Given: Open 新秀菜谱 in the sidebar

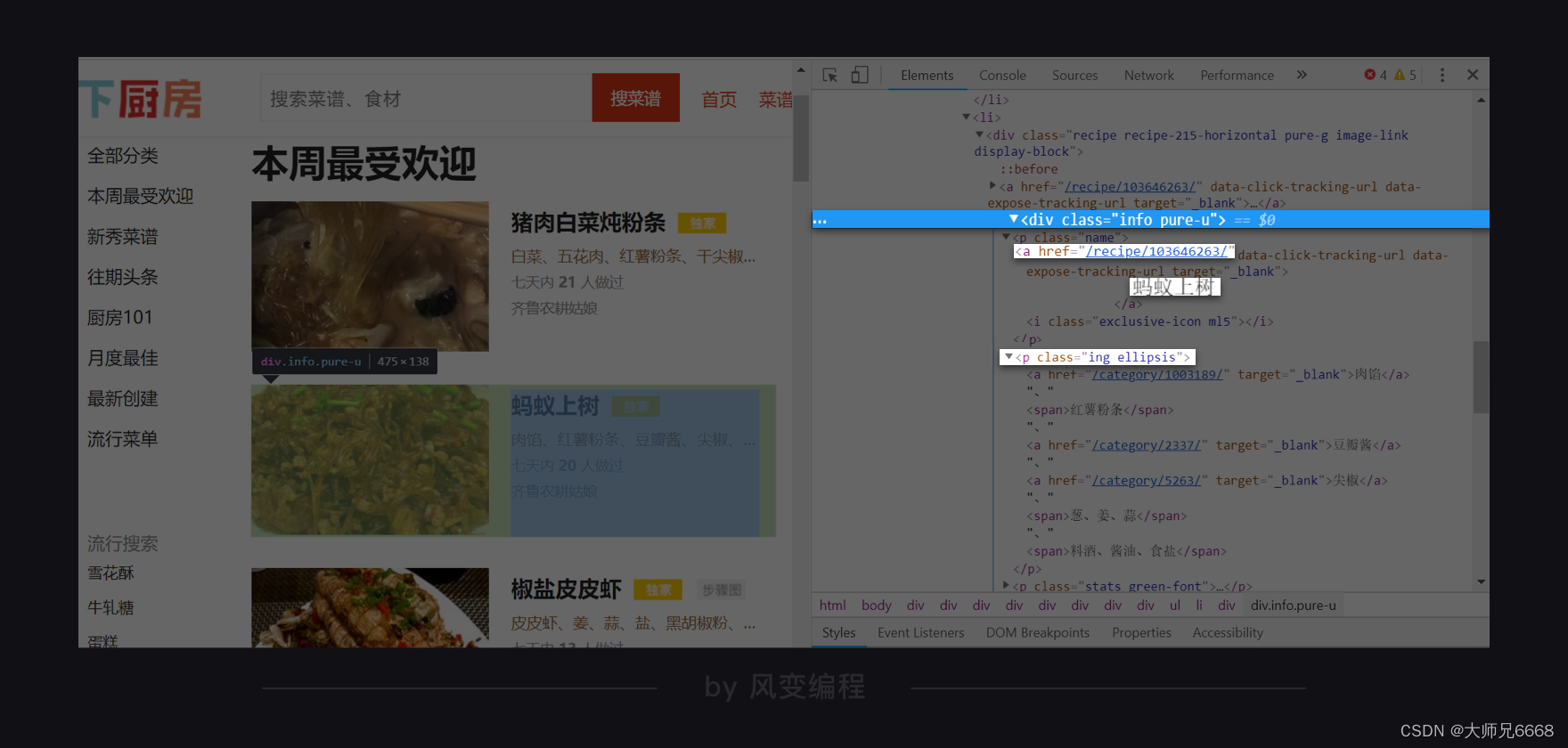Looking at the screenshot, I should 123,237.
